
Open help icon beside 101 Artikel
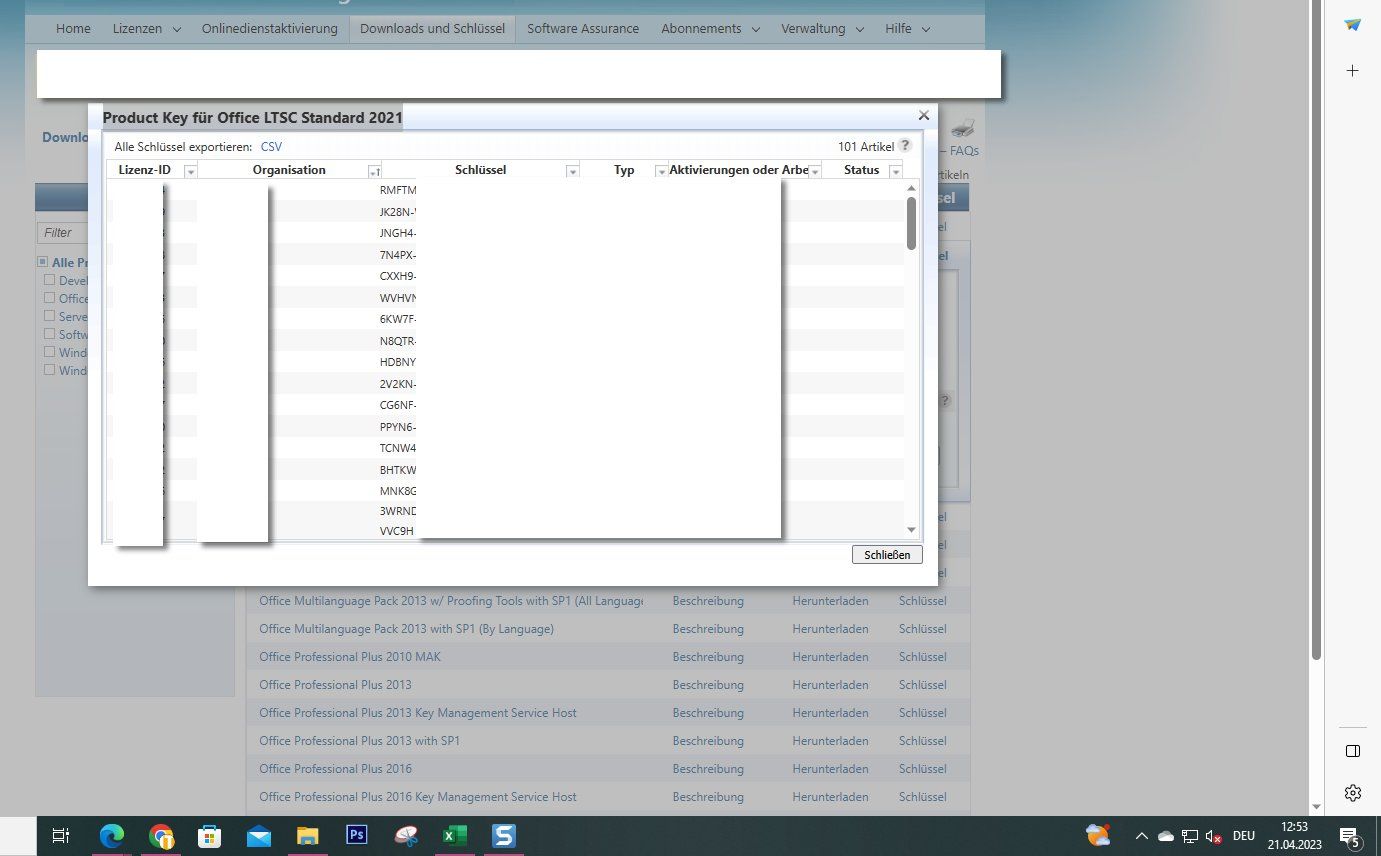pyautogui.click(x=905, y=146)
